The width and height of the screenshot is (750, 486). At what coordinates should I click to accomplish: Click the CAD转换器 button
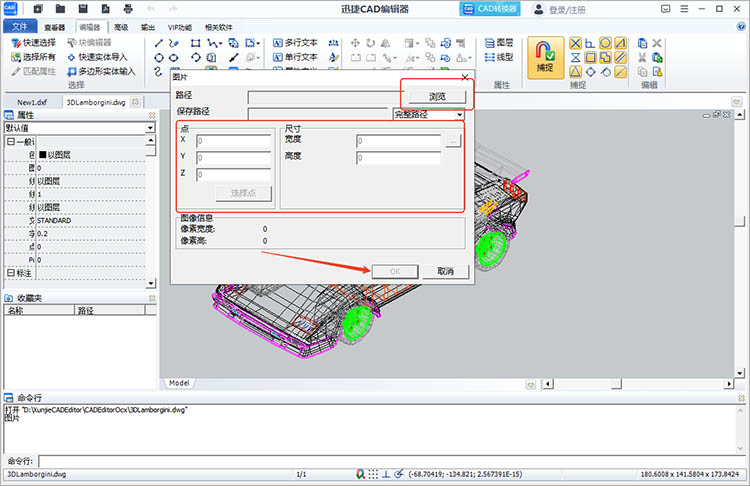click(490, 9)
